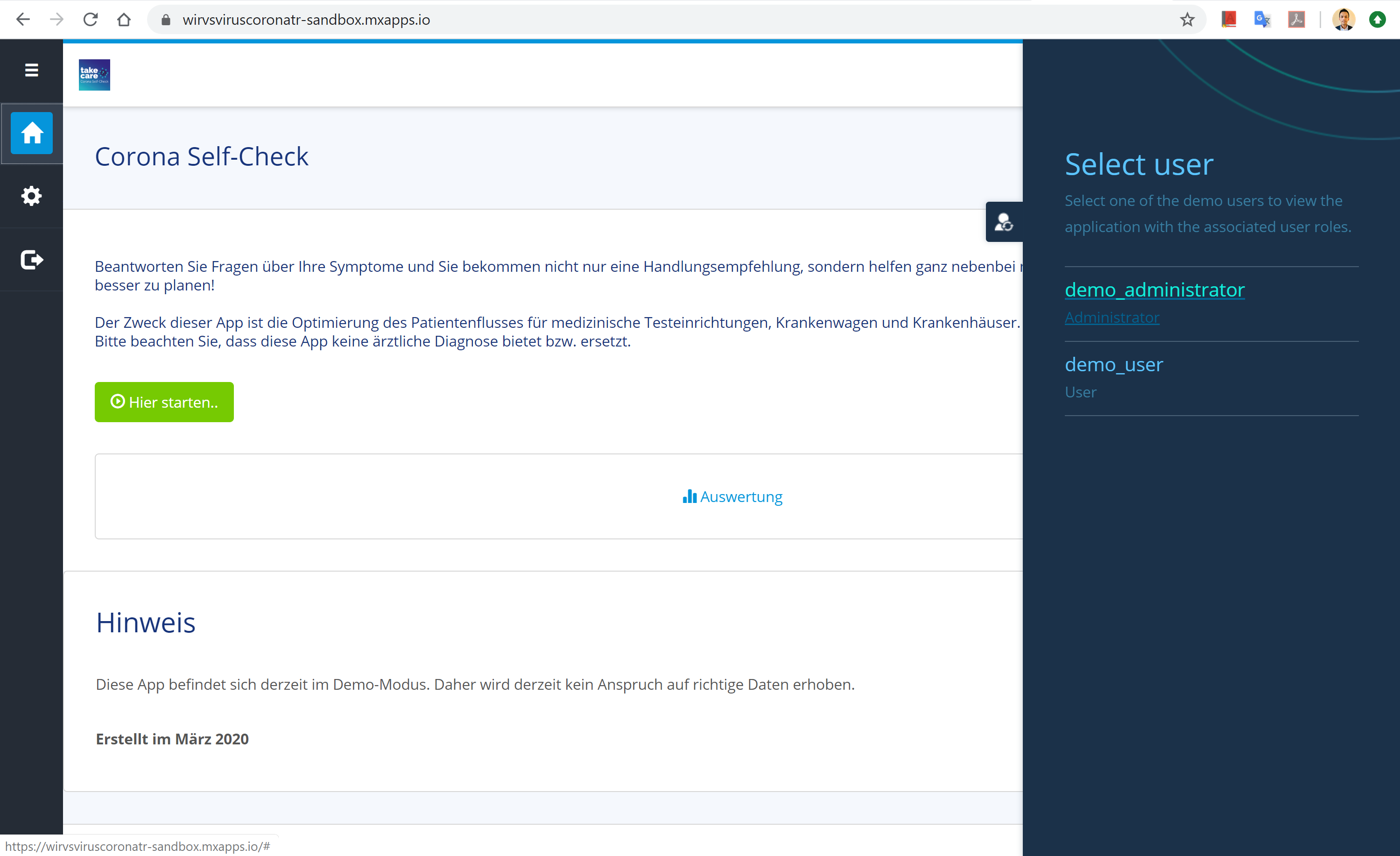The width and height of the screenshot is (1400, 856).
Task: Open the hamburger menu in sidebar
Action: [31, 70]
